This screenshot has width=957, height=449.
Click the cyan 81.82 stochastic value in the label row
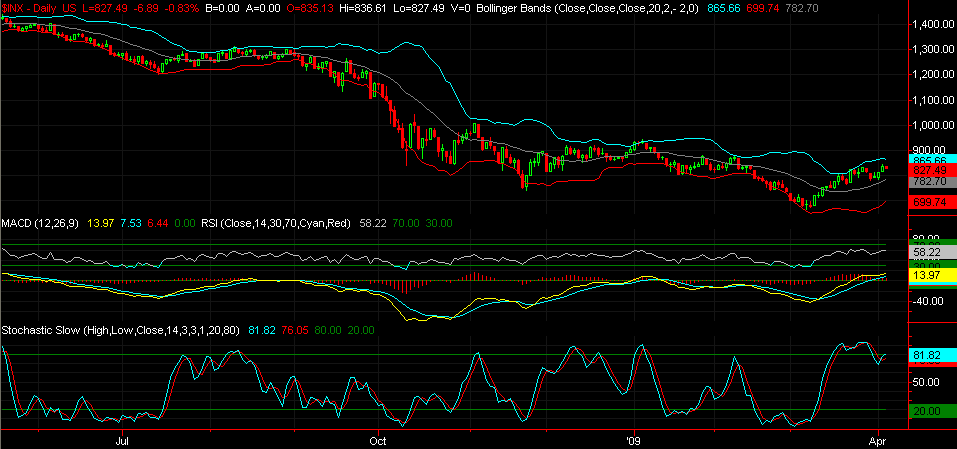(x=262, y=330)
